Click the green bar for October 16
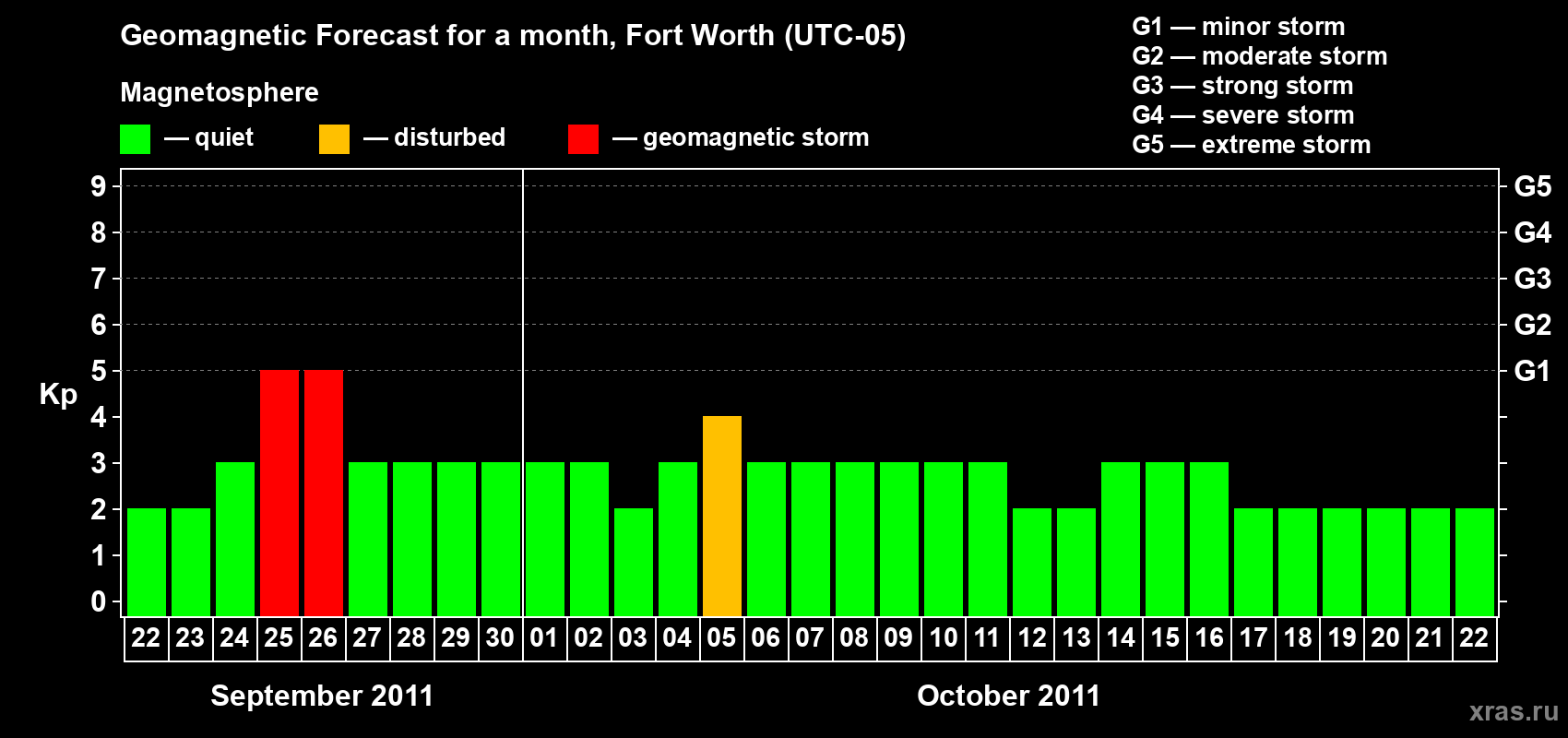1568x738 pixels. 1209,539
